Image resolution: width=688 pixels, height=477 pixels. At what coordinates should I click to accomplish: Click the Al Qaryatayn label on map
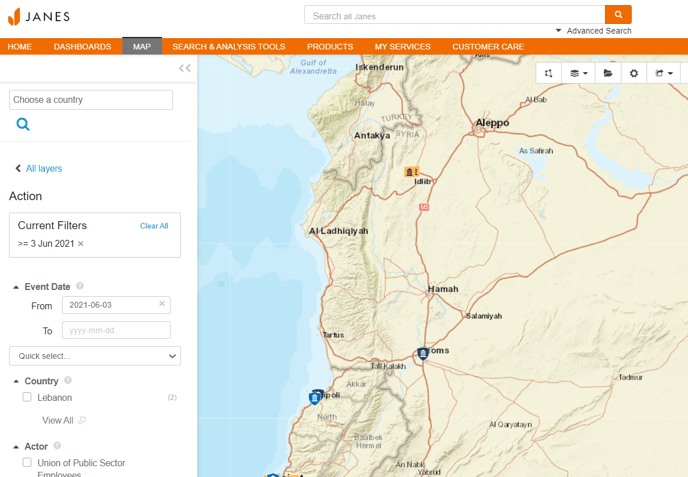[510, 424]
